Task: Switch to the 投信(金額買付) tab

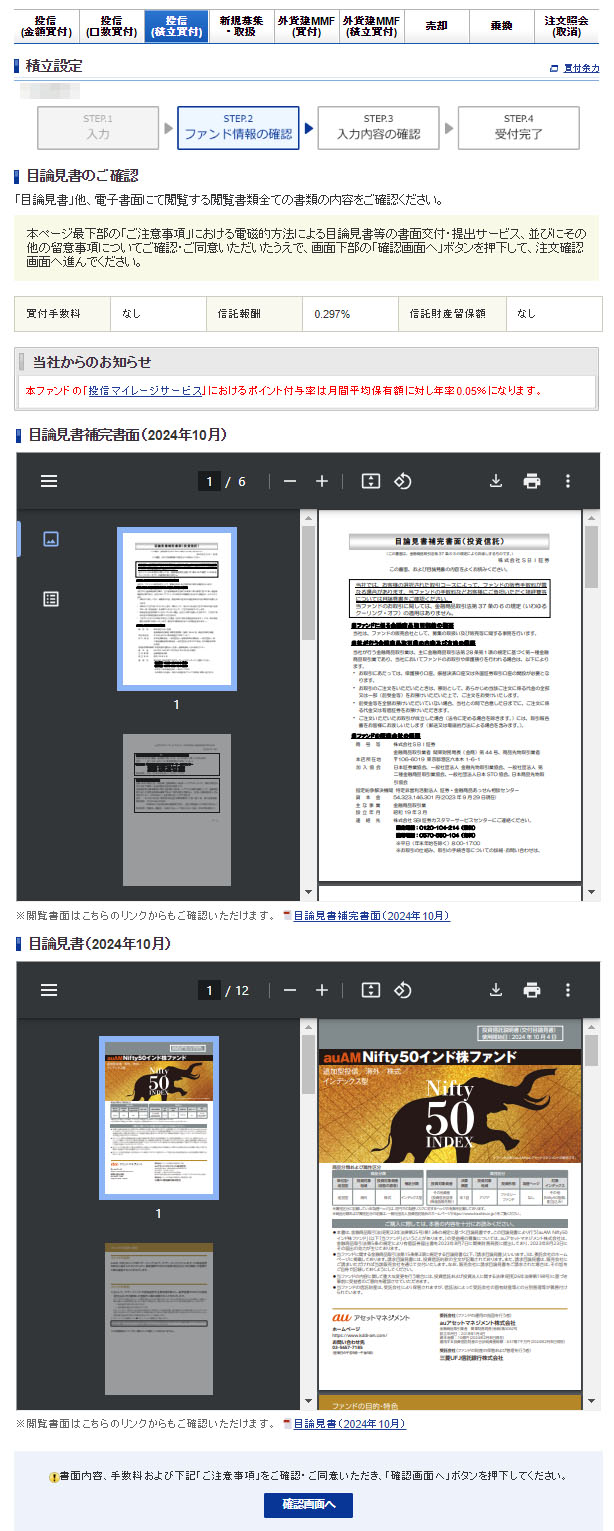Action: click(45, 26)
